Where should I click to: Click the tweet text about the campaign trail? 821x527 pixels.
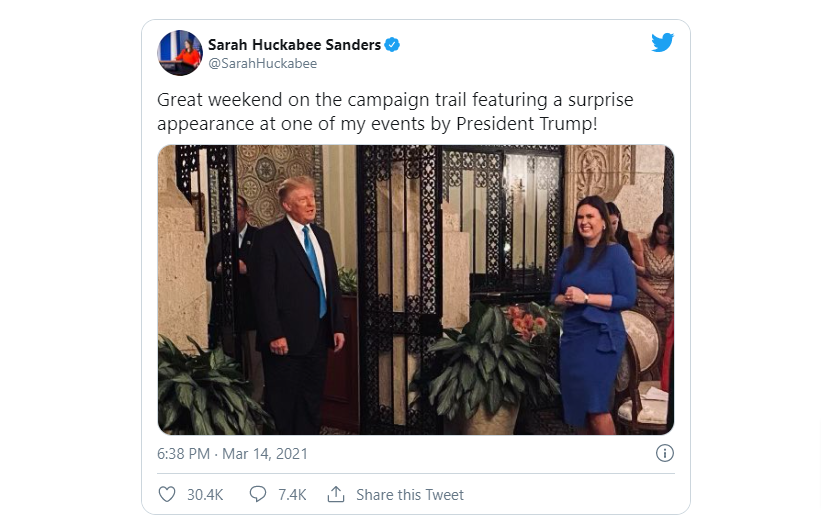[395, 112]
